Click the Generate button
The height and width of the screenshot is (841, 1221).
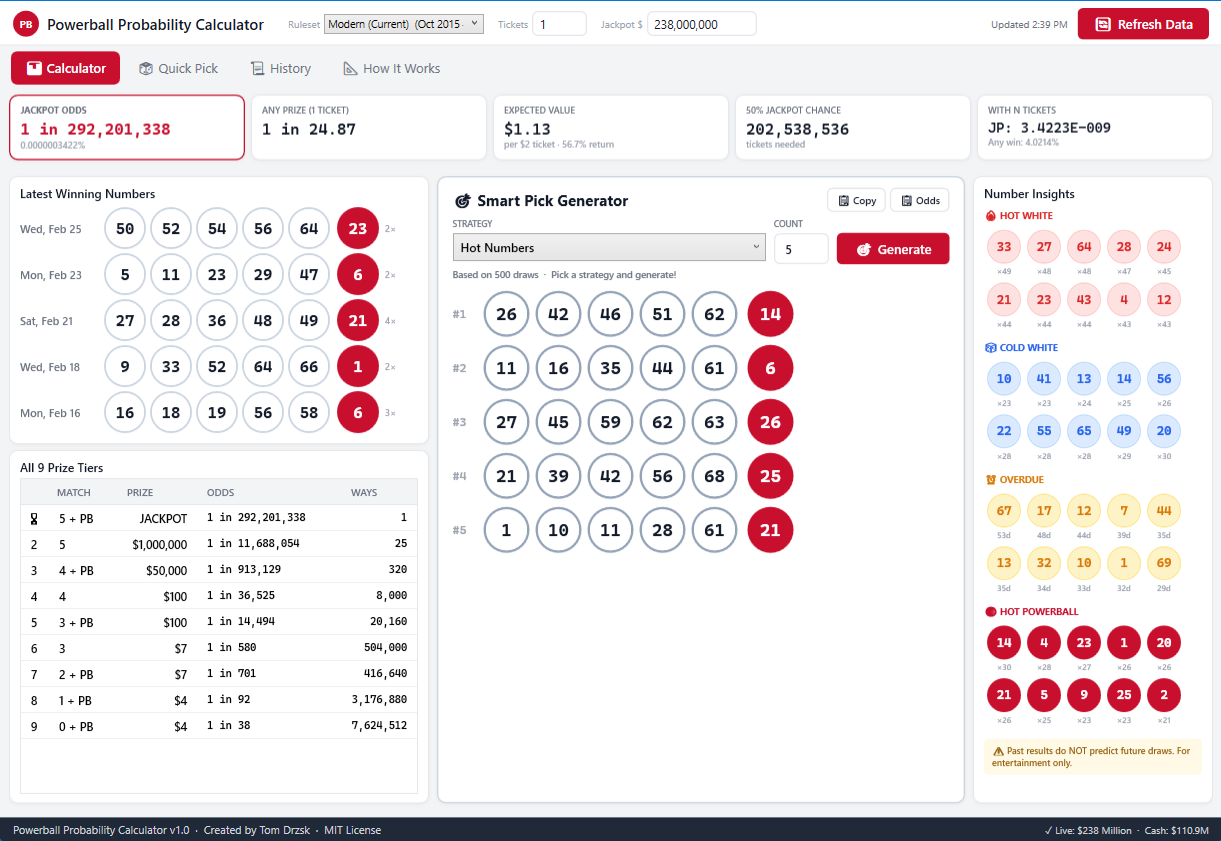click(x=893, y=249)
